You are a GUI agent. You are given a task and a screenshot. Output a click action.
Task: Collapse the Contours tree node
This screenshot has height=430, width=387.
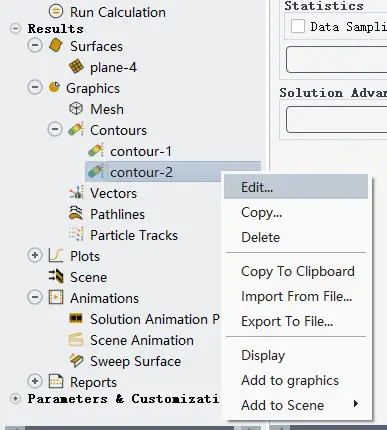pyautogui.click(x=55, y=129)
